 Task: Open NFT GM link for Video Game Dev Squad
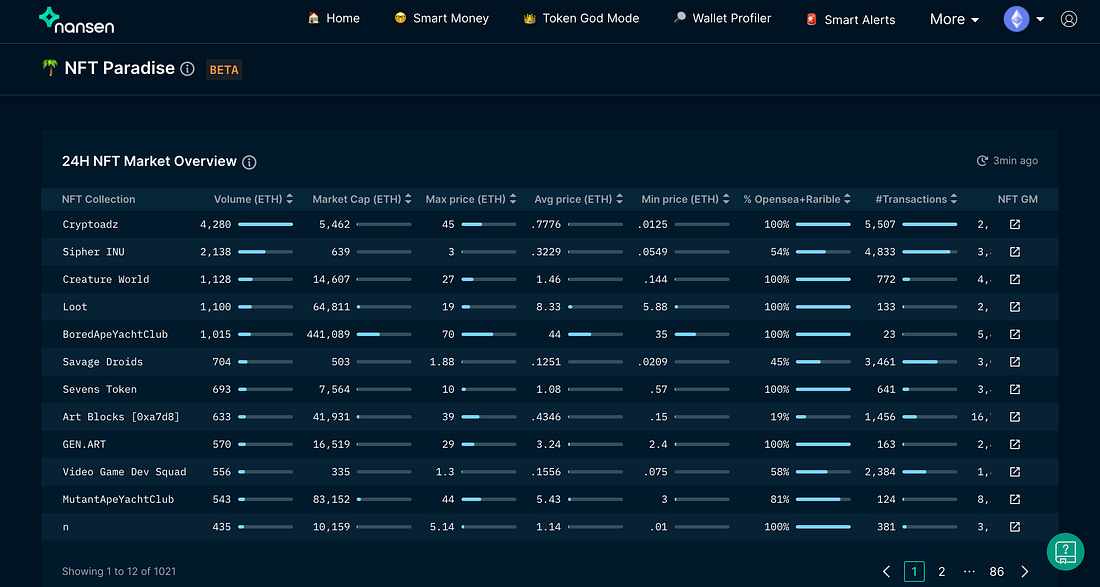tap(1014, 472)
